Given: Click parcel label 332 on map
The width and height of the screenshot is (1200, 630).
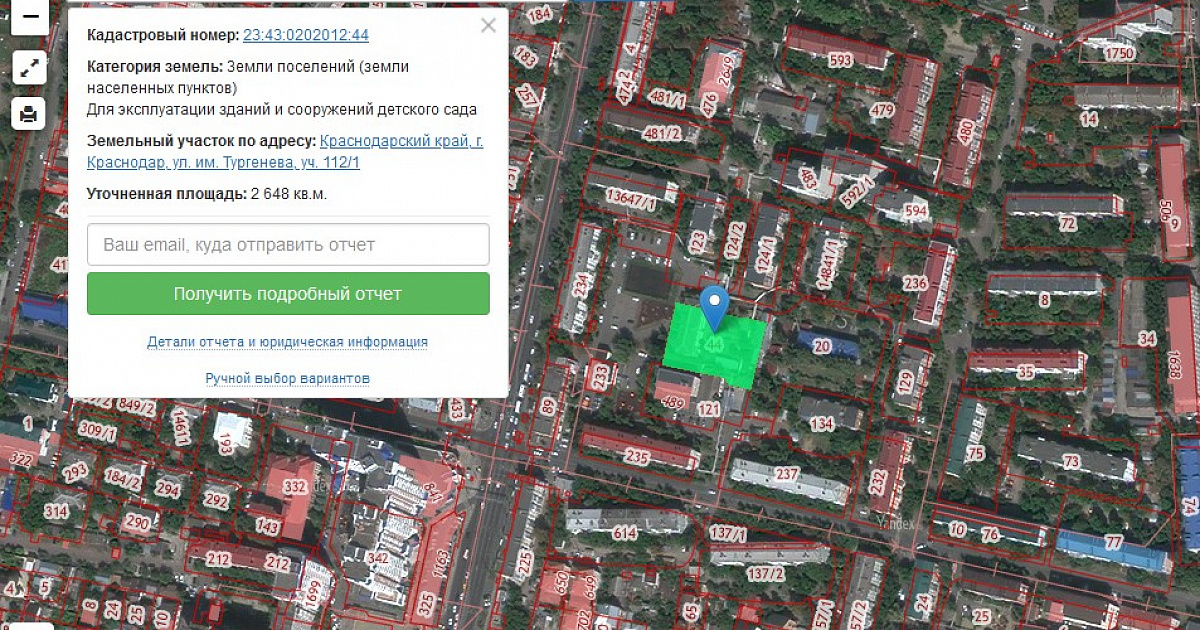Looking at the screenshot, I should point(294,486).
